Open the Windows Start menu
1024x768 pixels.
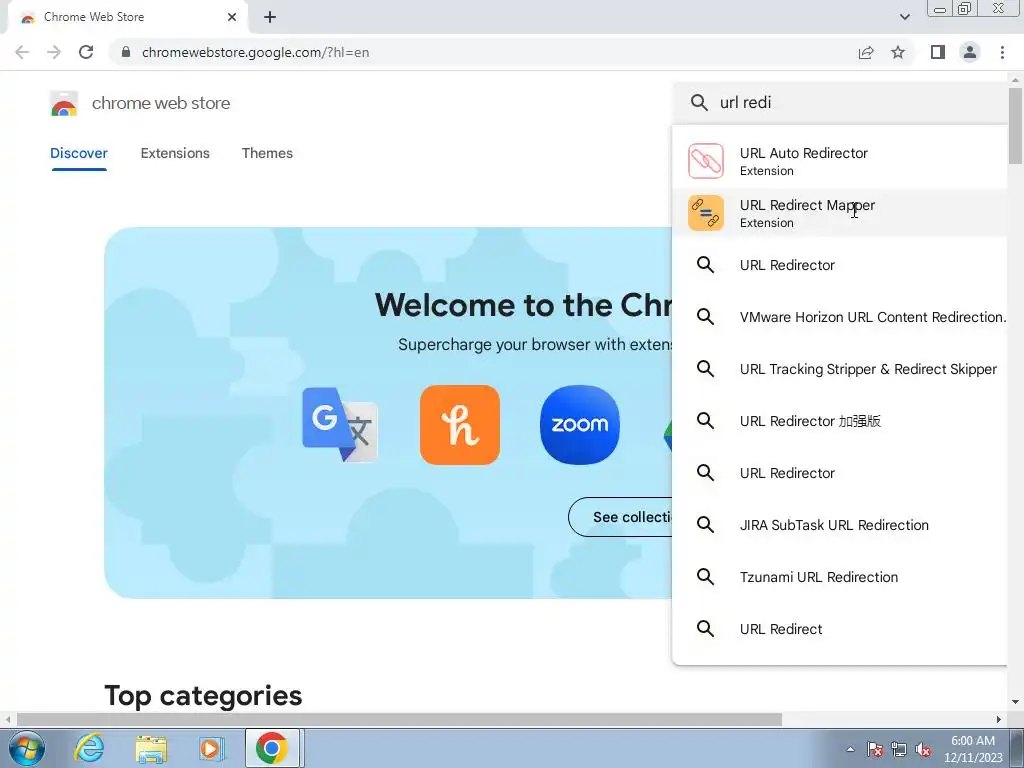point(27,748)
